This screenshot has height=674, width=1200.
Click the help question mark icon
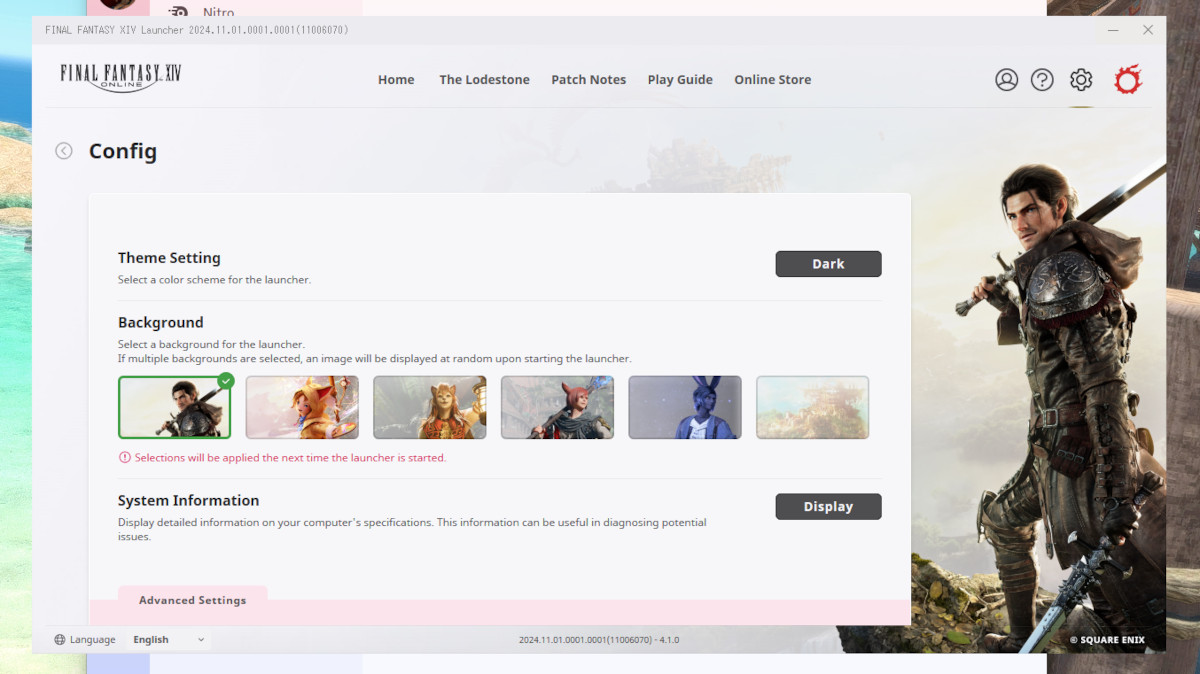1042,79
